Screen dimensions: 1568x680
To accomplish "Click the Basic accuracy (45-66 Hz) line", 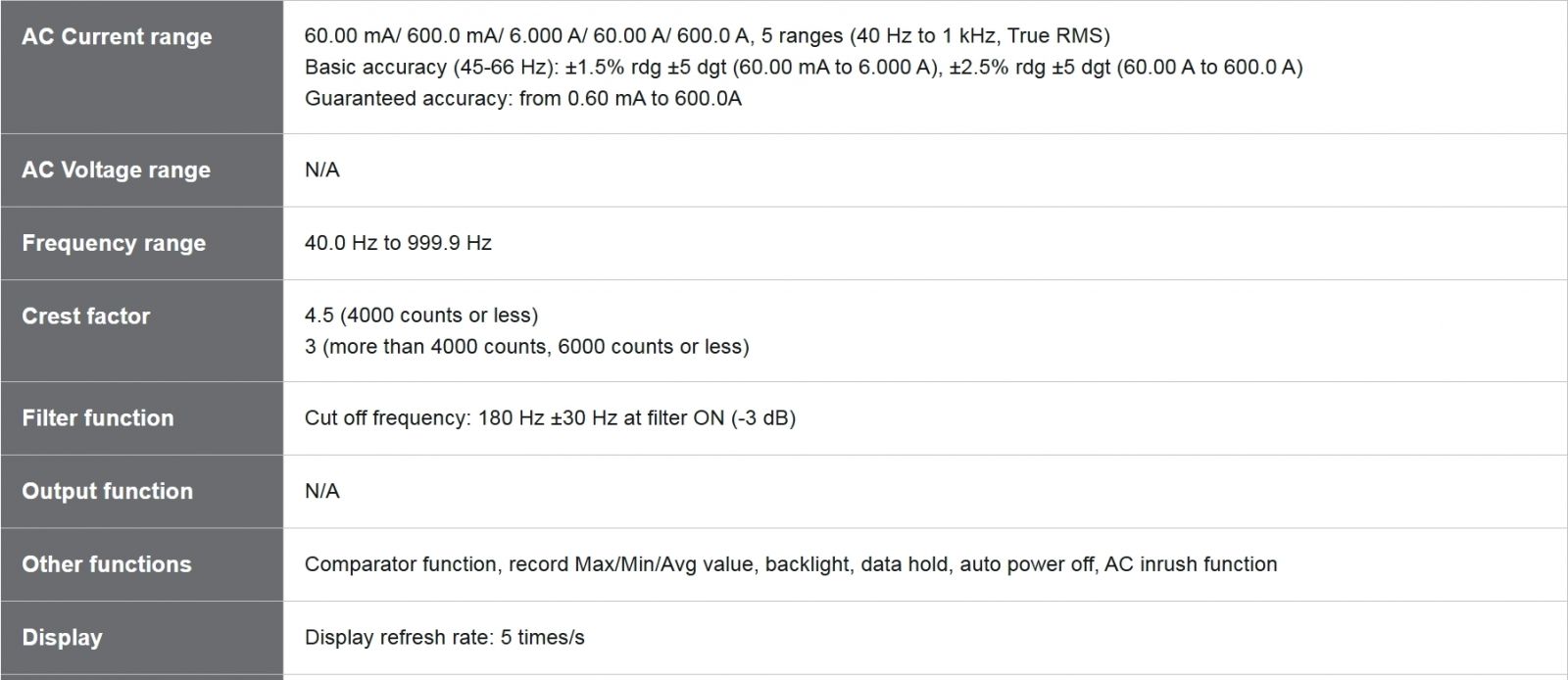I will 803,68.
